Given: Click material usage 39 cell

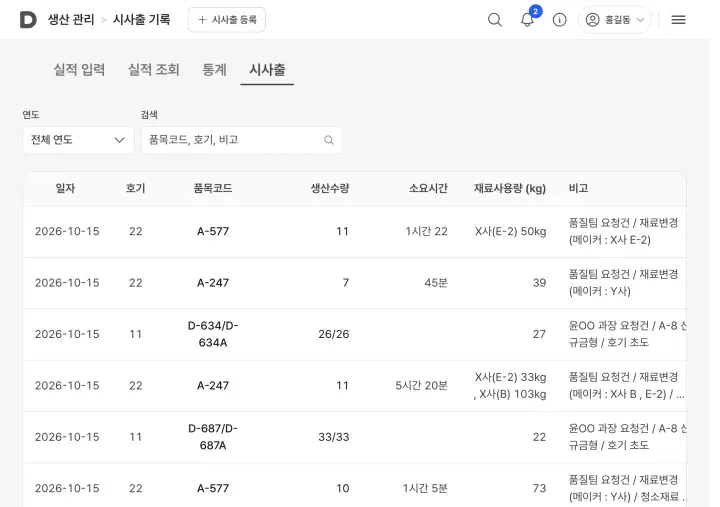Looking at the screenshot, I should 540,283.
